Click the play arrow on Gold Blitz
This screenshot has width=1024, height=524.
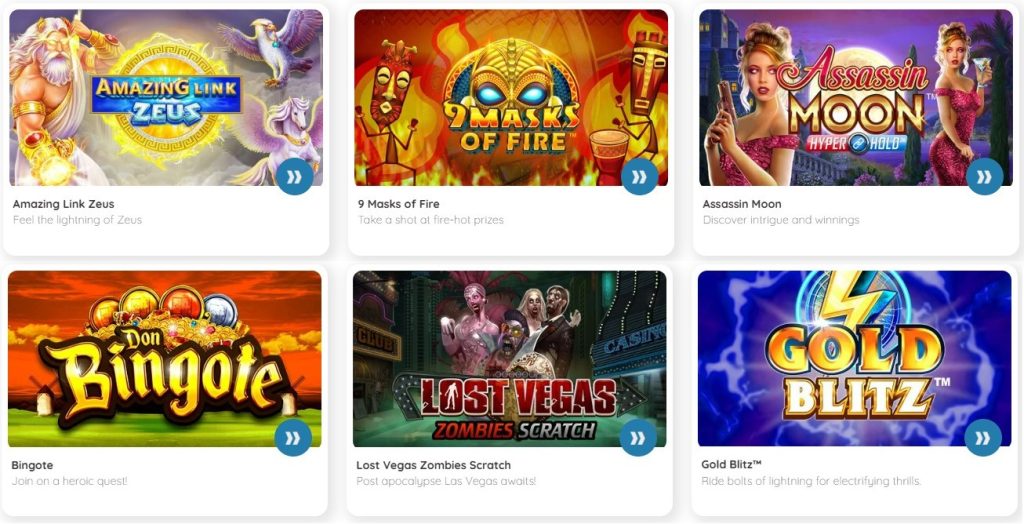[x=983, y=438]
